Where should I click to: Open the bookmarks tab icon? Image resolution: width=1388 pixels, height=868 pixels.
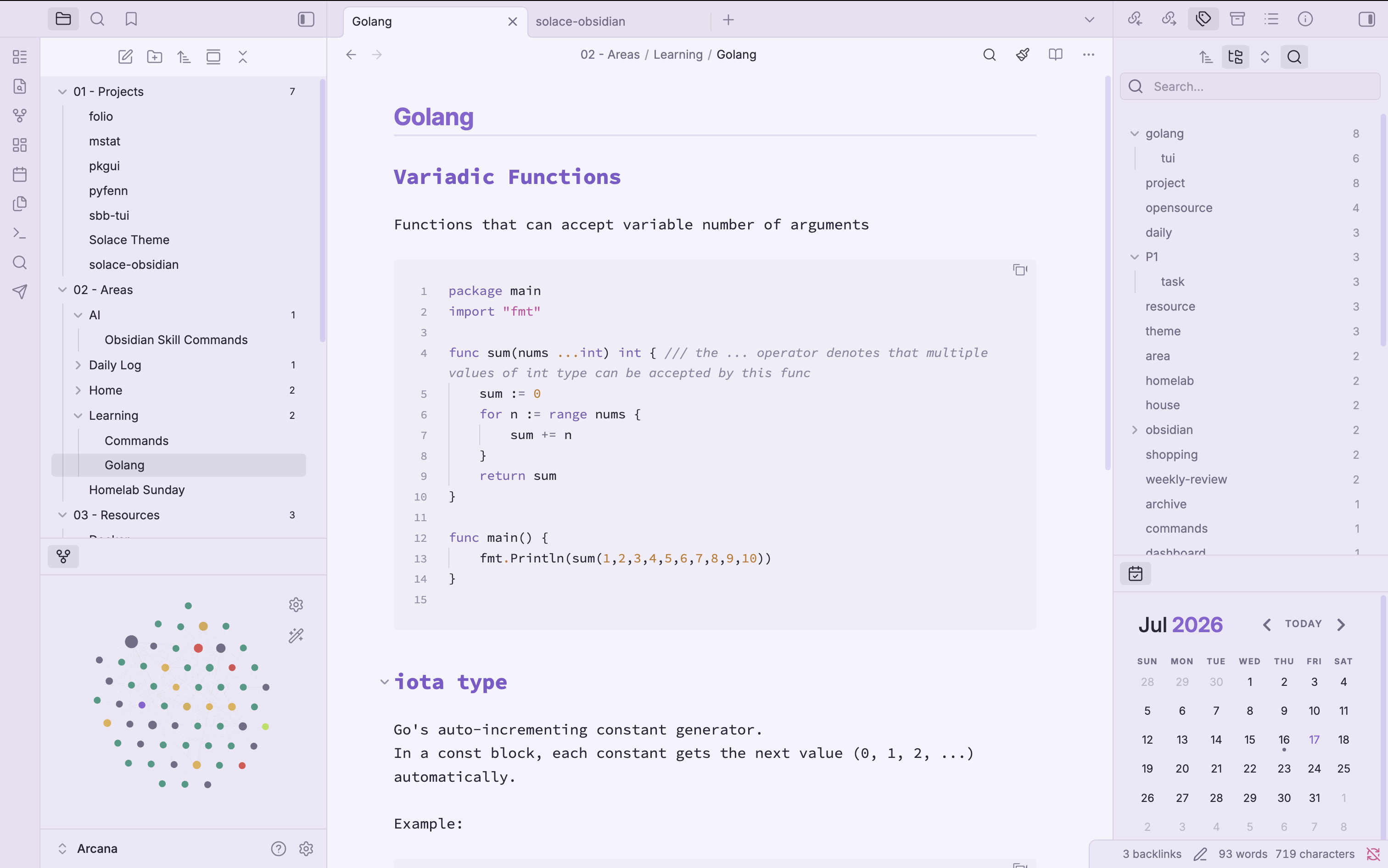click(x=132, y=19)
